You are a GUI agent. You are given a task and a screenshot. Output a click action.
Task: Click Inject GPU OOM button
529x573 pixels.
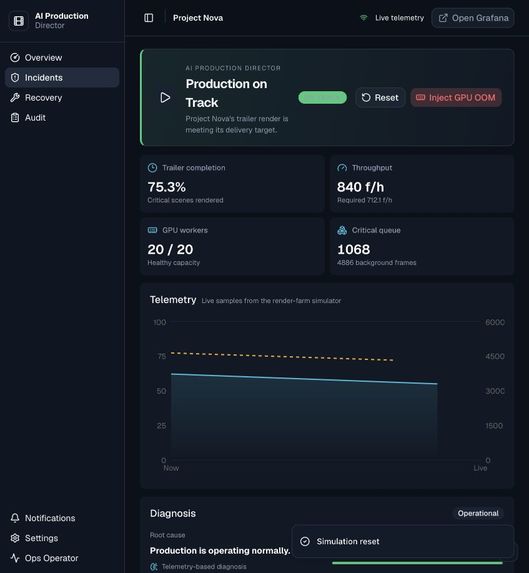tap(456, 98)
